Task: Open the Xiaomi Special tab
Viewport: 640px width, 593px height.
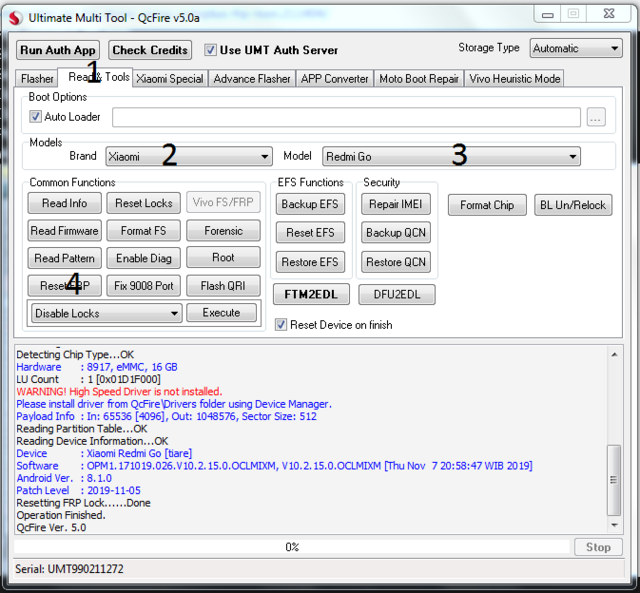Action: click(170, 78)
